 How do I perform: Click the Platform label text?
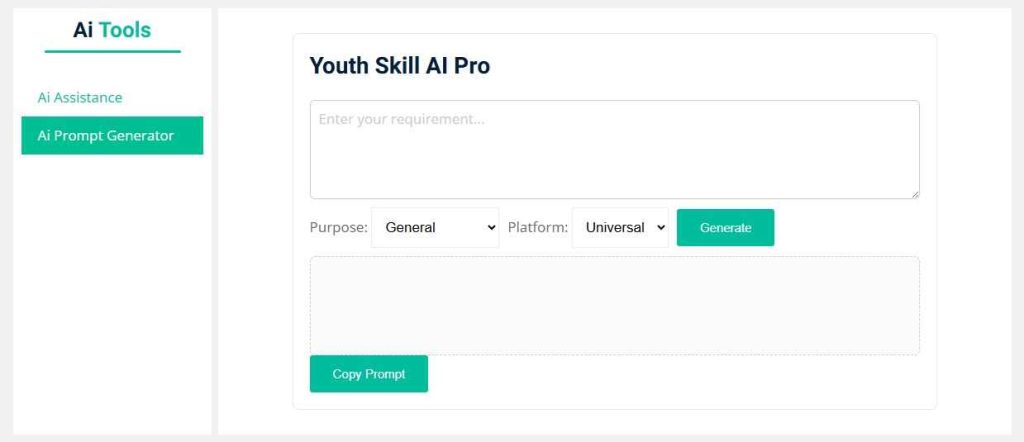coord(538,228)
